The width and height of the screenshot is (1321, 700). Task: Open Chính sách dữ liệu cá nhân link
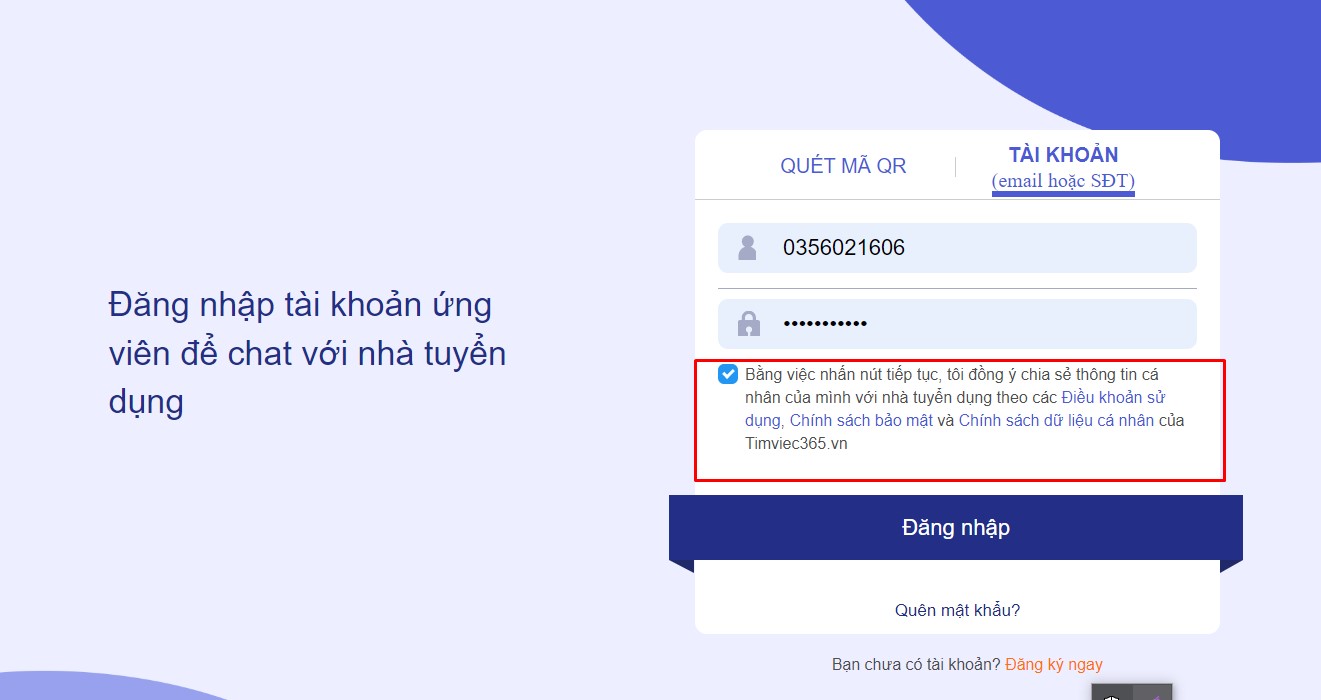click(x=1056, y=421)
